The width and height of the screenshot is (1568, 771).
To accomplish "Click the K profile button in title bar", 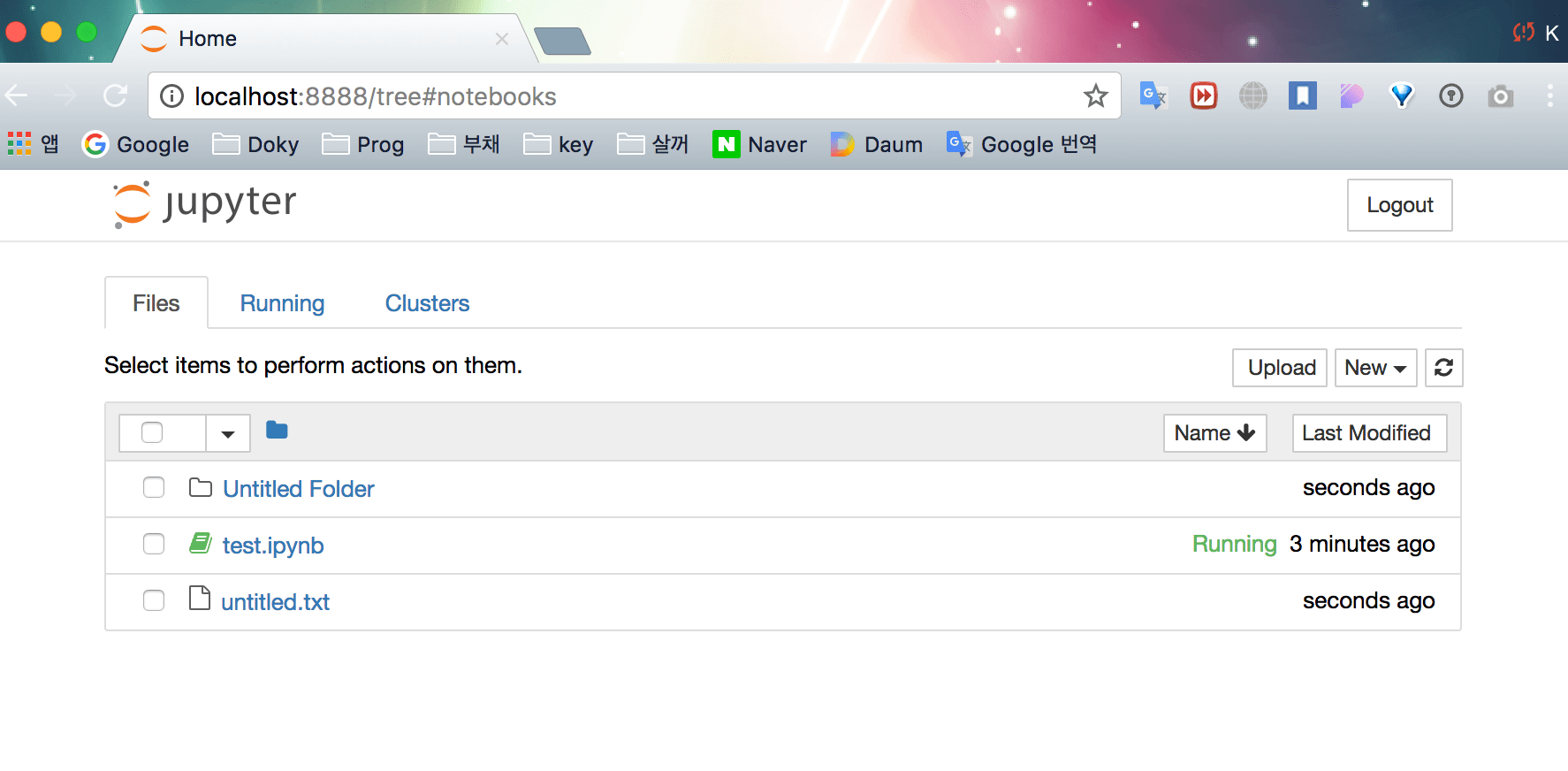I will click(1551, 34).
